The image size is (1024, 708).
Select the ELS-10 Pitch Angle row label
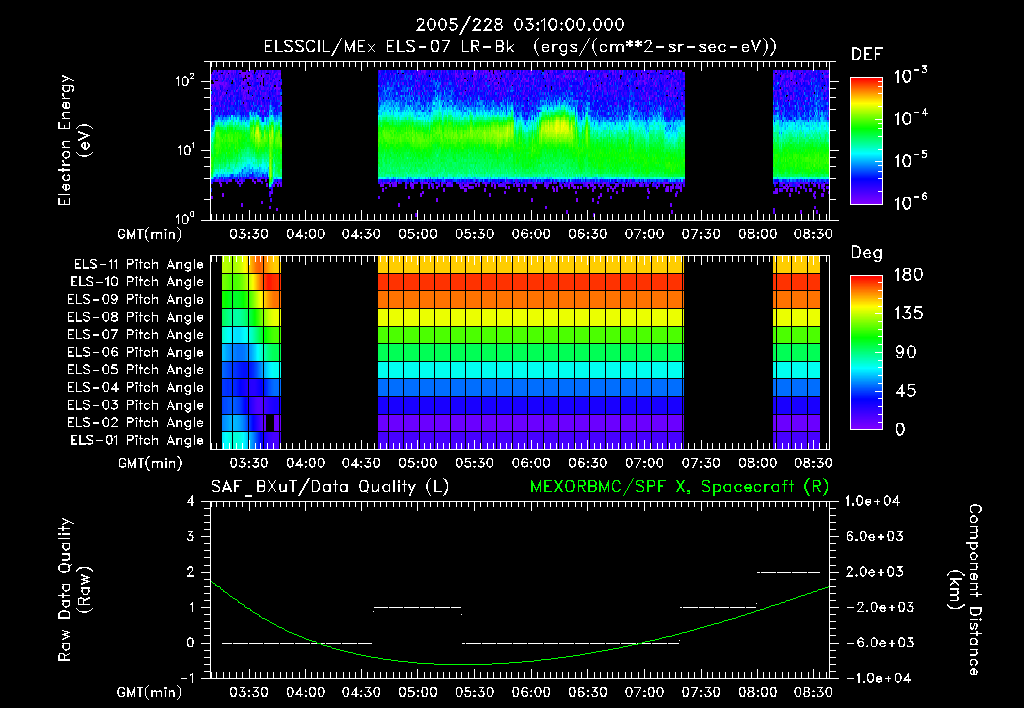[x=137, y=282]
